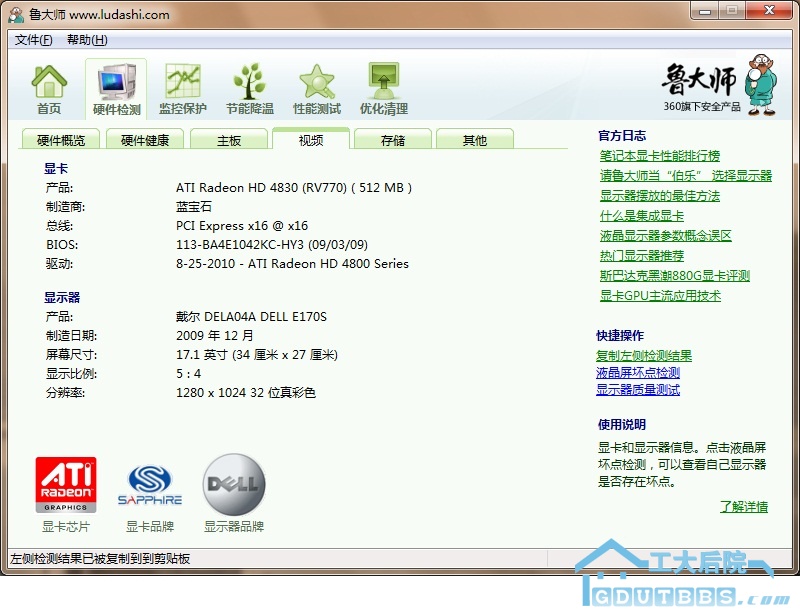Viewport: 800px width, 614px height.
Task: Click the 优化清理 optimize cleanup icon
Action: point(383,89)
